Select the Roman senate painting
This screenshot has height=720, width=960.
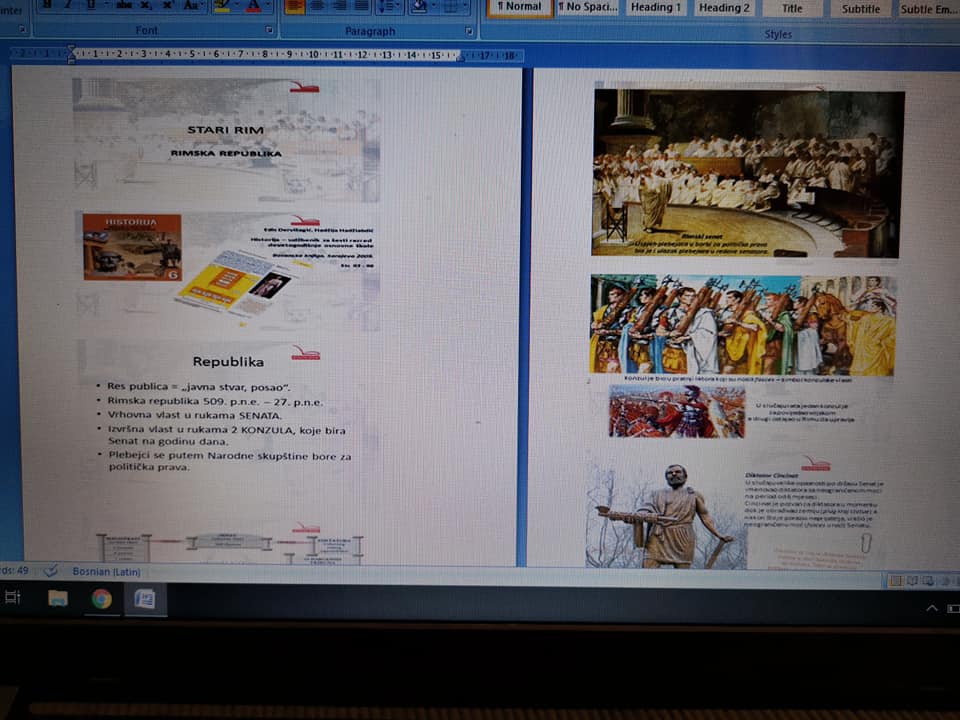748,173
